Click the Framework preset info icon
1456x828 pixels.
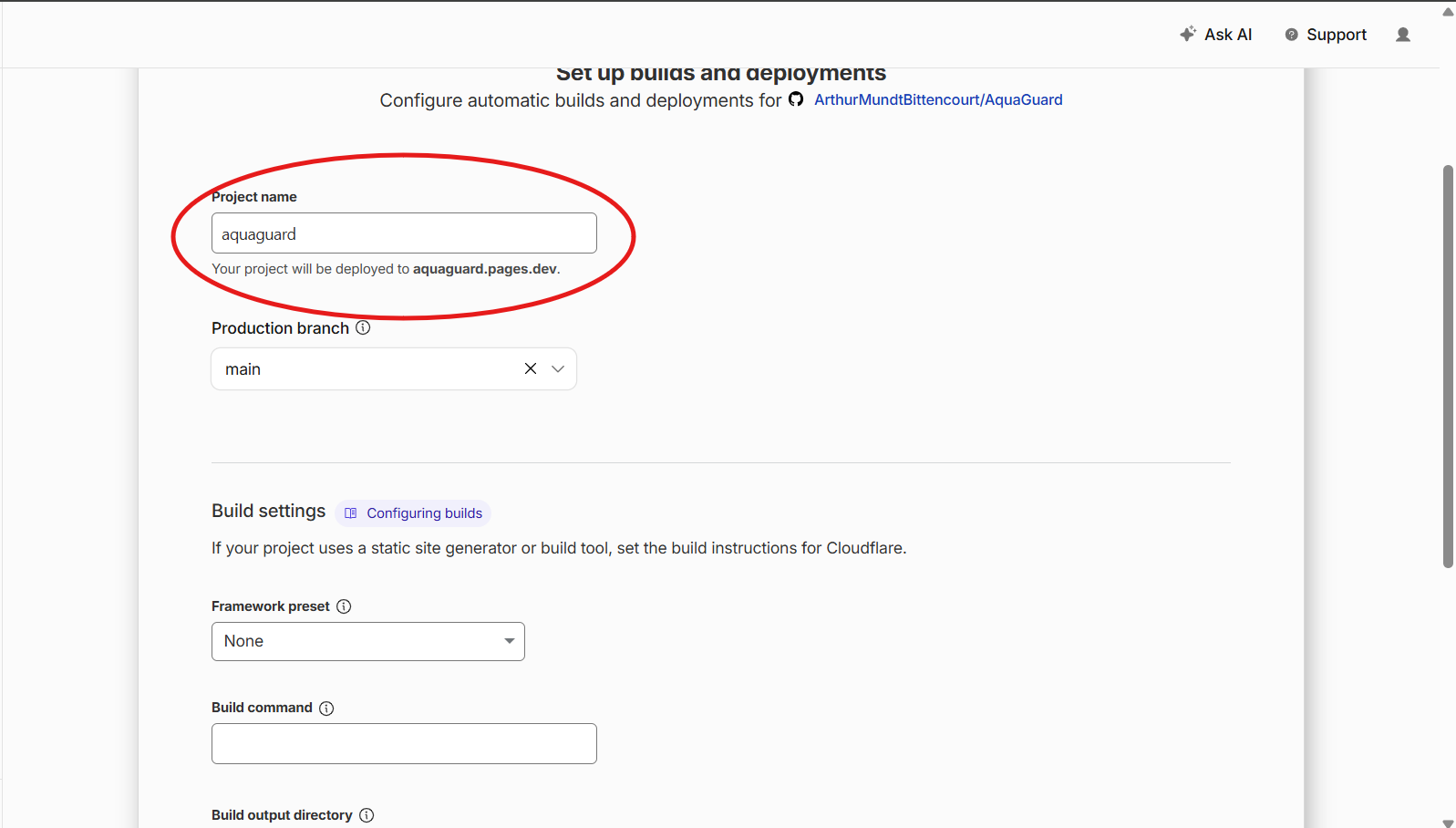[x=344, y=606]
